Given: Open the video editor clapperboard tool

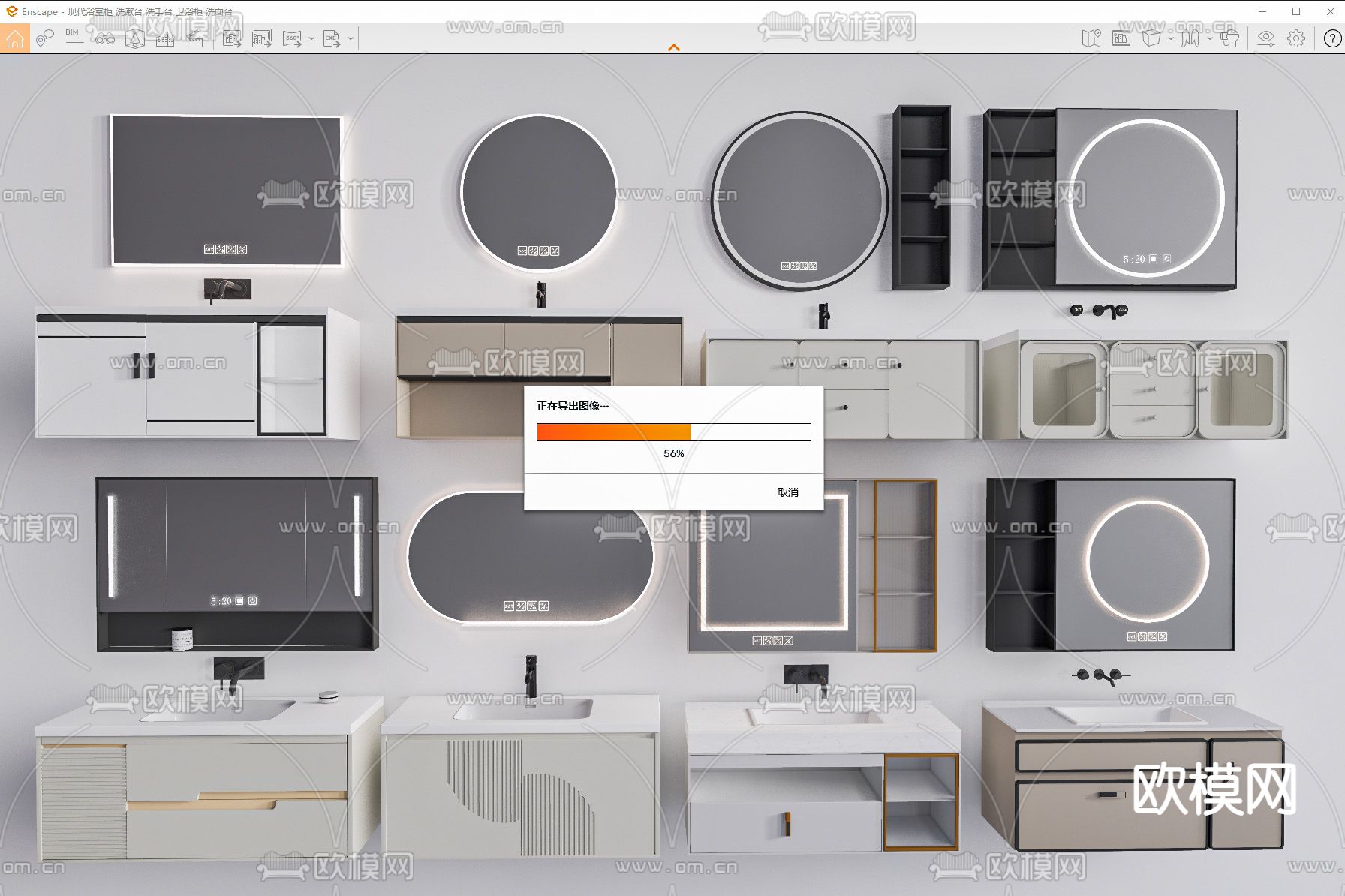Looking at the screenshot, I should (x=194, y=38).
